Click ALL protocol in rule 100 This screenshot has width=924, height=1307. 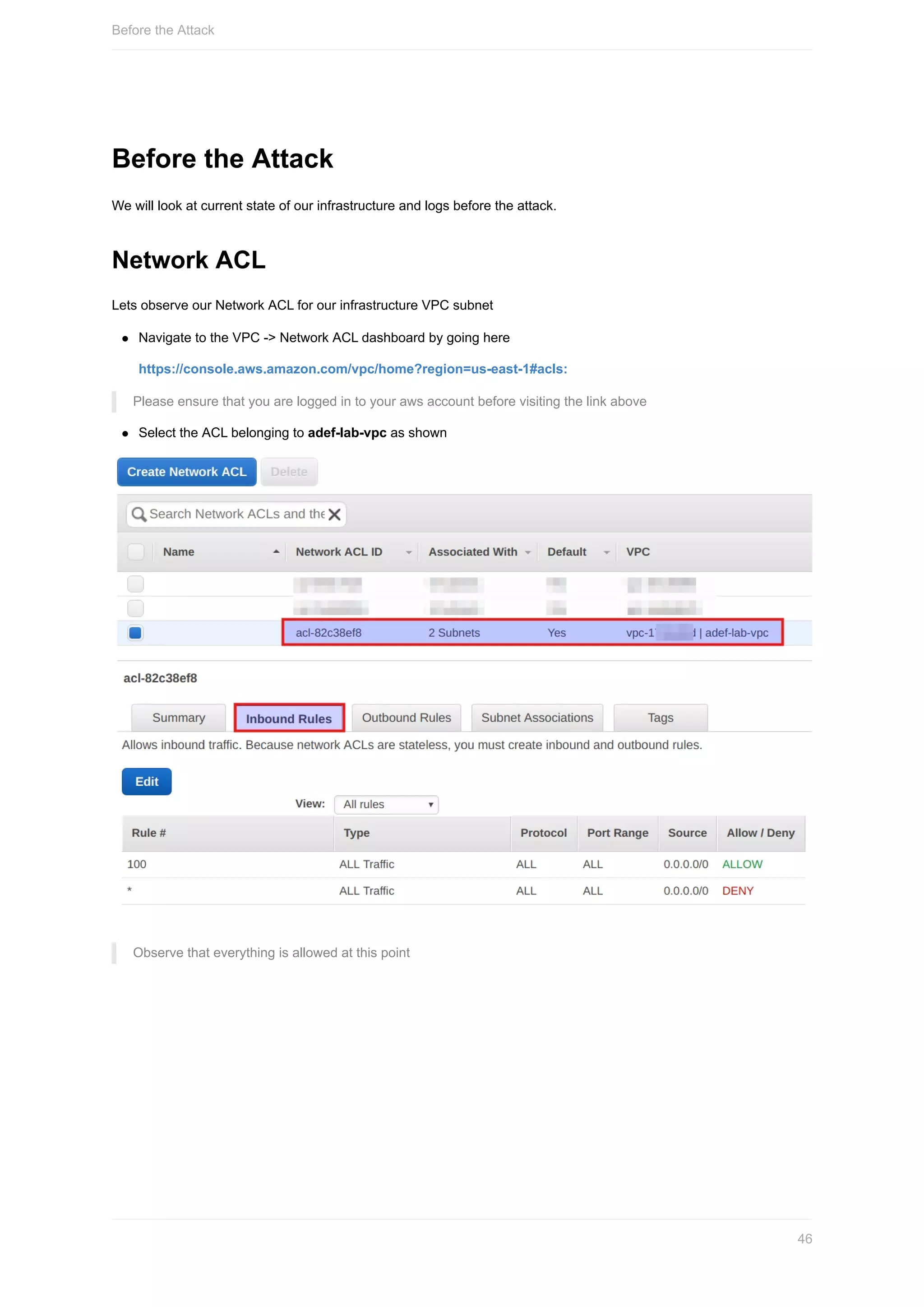(527, 864)
